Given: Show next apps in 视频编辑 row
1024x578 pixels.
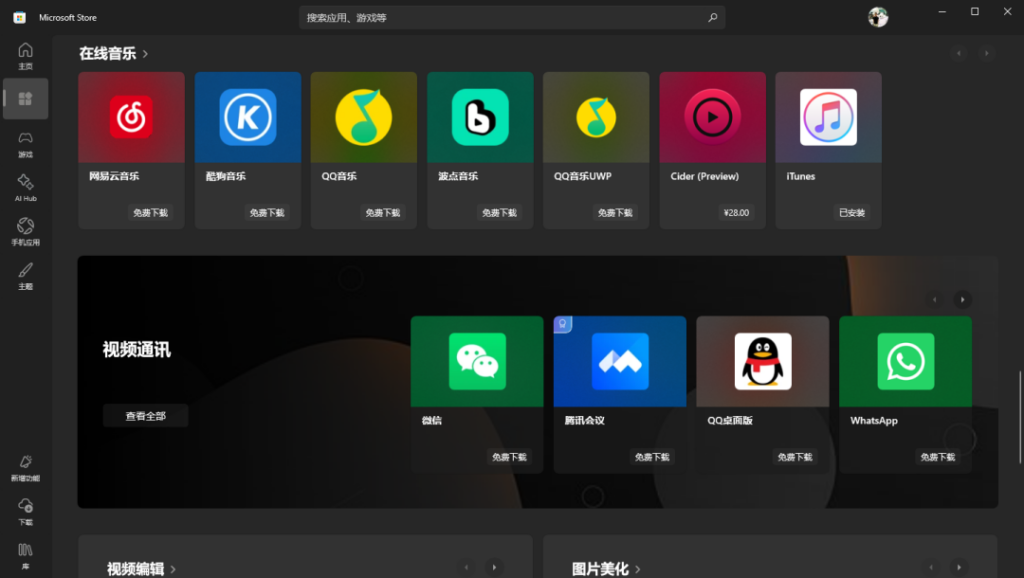Looking at the screenshot, I should pos(494,567).
